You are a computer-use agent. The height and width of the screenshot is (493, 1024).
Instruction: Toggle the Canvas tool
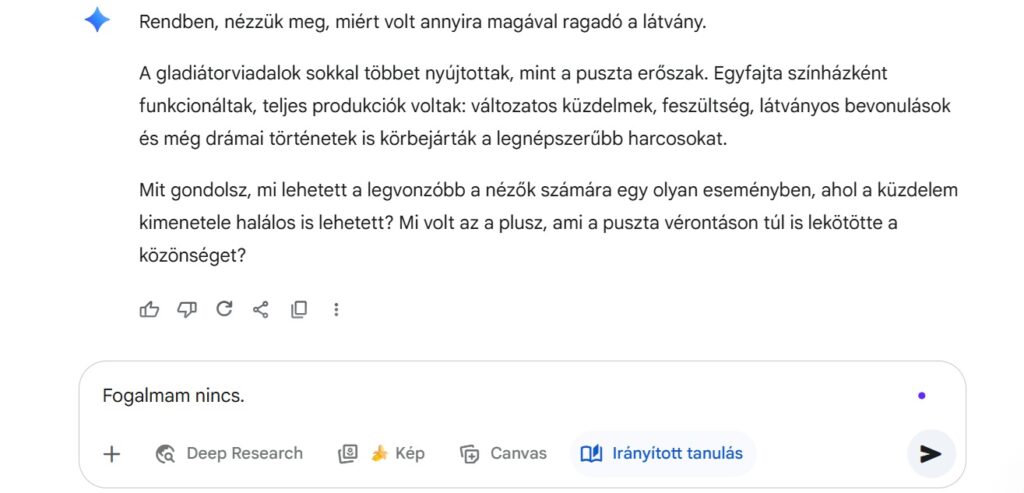(x=504, y=454)
